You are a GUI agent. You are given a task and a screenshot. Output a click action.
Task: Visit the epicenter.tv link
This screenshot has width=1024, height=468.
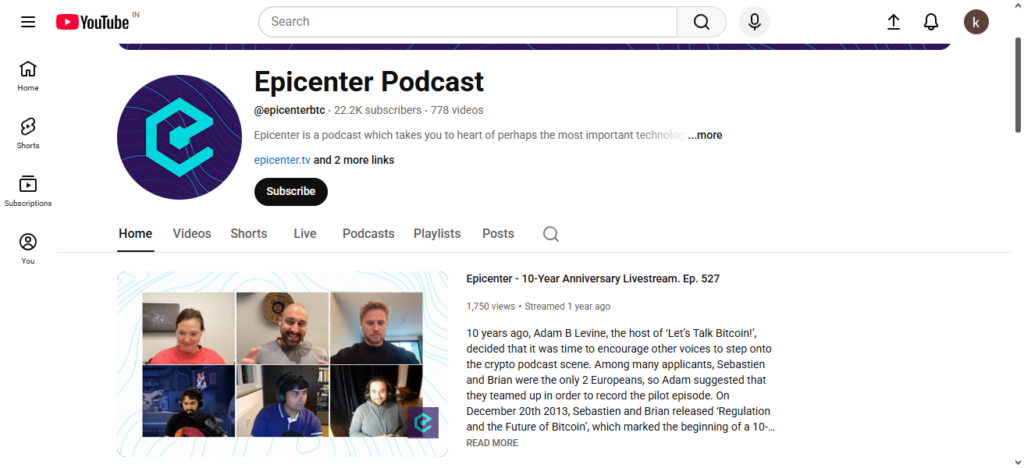[282, 160]
